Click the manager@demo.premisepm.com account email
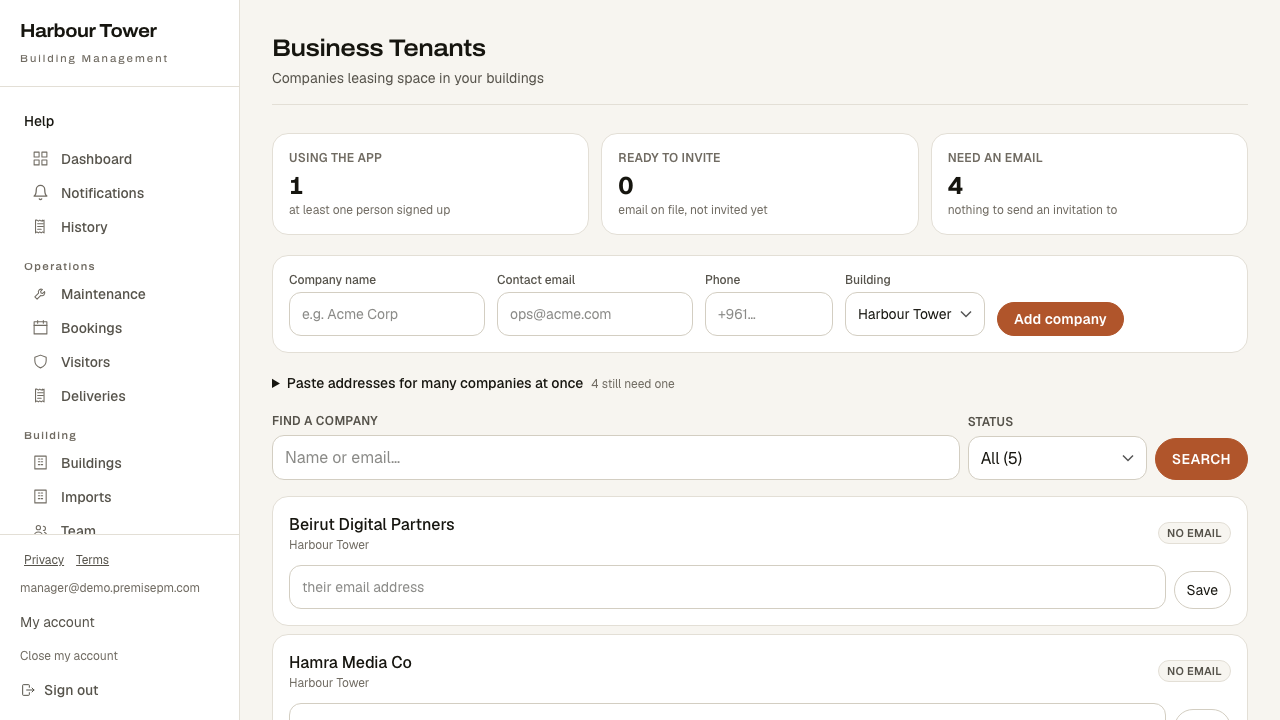The image size is (1280, 720). point(110,588)
